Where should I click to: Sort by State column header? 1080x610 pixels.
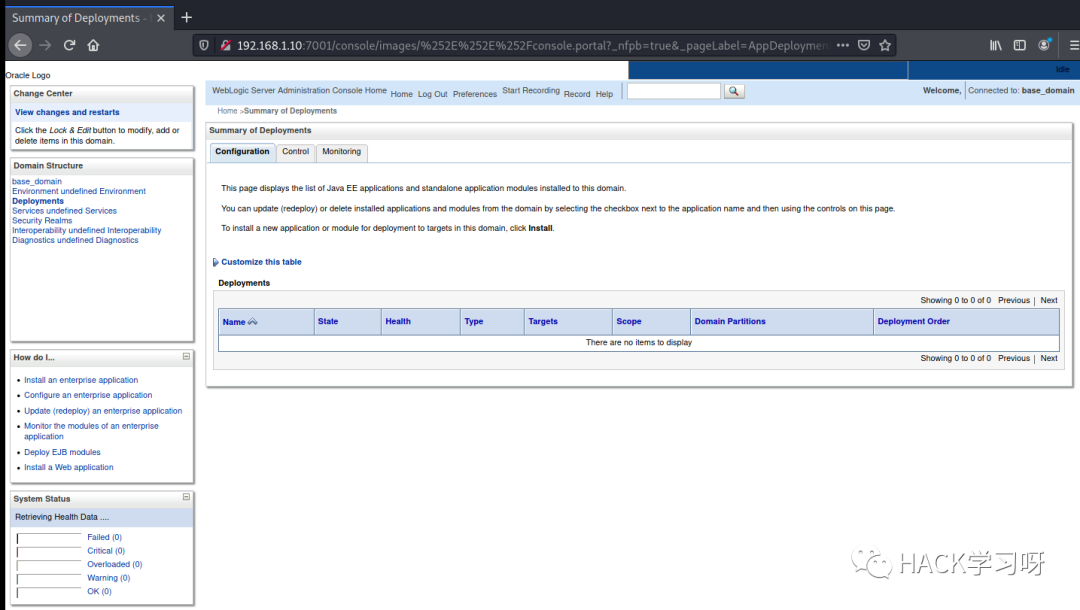328,322
